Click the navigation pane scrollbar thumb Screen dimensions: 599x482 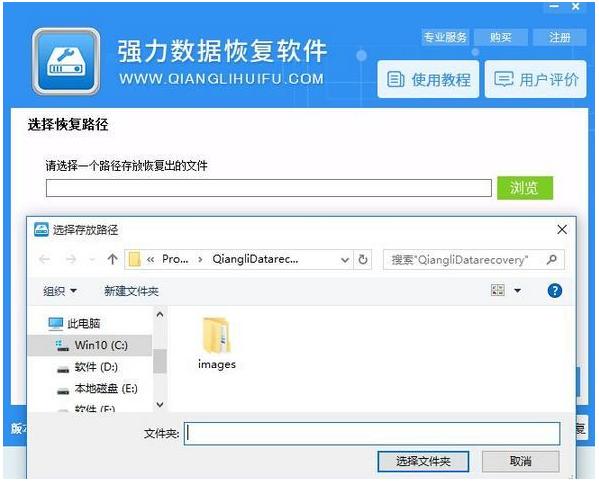point(160,361)
